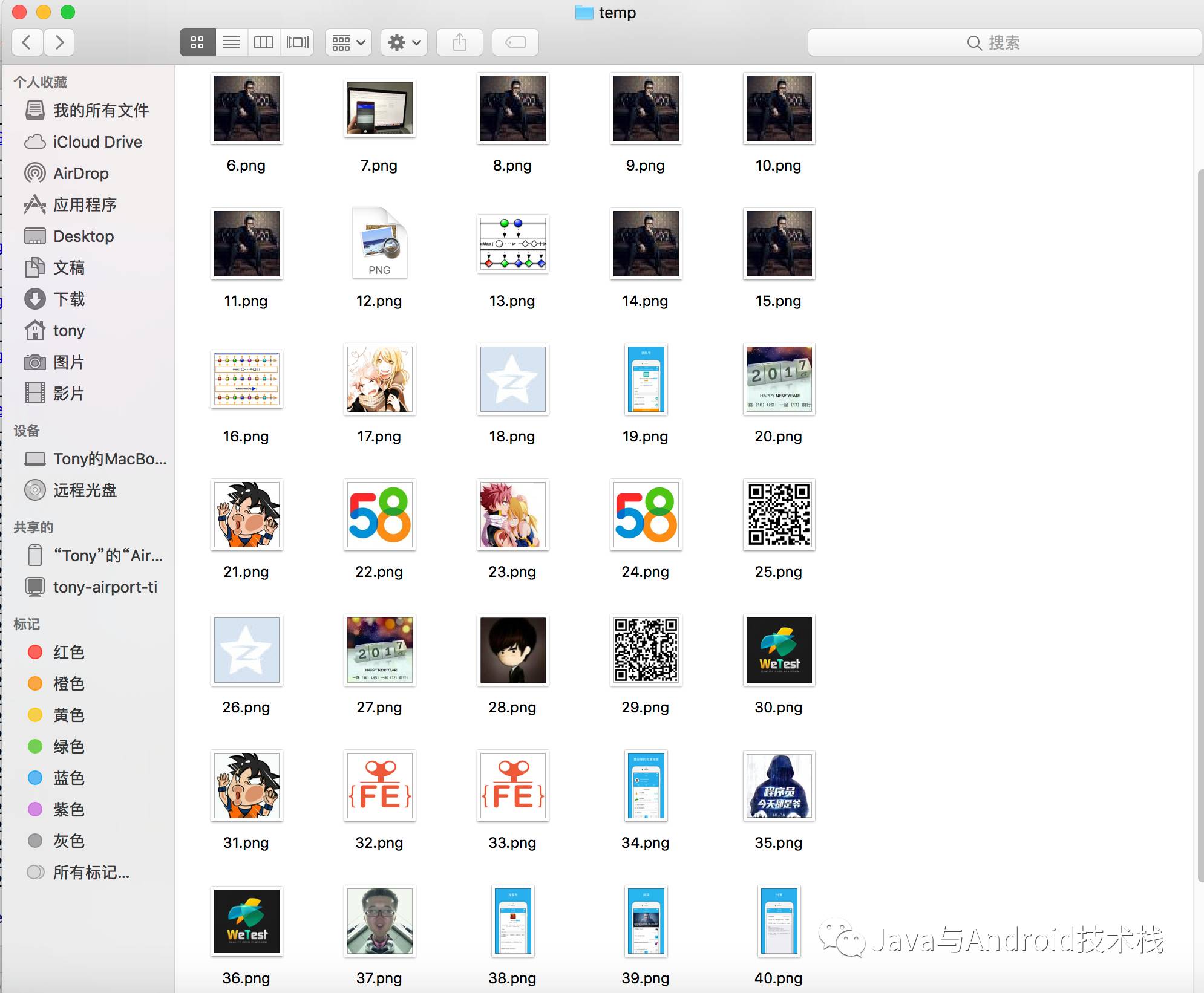This screenshot has width=1204, height=993.
Task: Select the 21.png cartoon character thumbnail
Action: click(247, 515)
